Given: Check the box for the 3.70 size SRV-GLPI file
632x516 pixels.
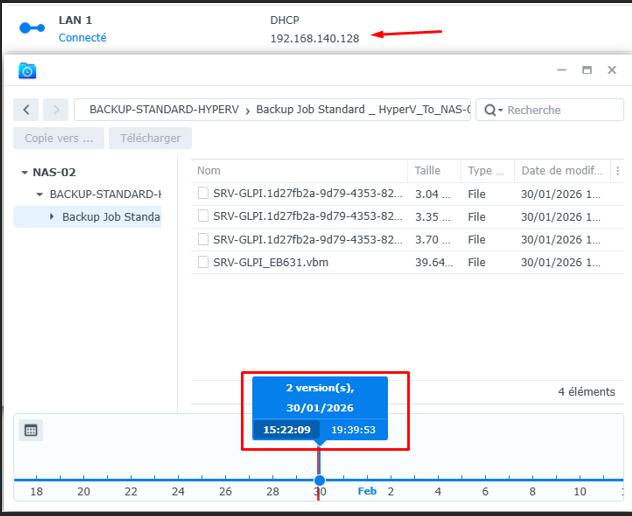Looking at the screenshot, I should pyautogui.click(x=203, y=239).
